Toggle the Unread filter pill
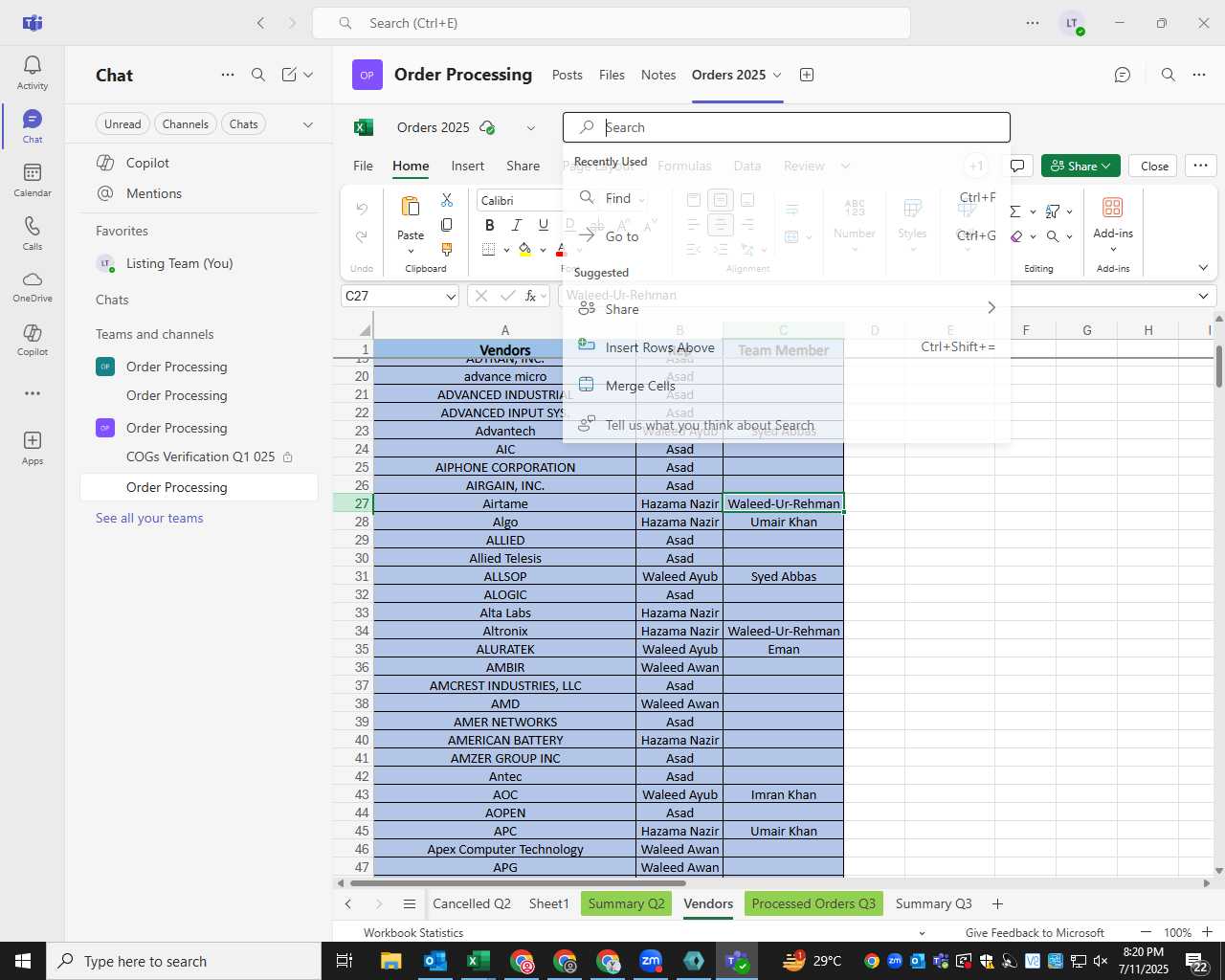1225x980 pixels. click(x=122, y=124)
